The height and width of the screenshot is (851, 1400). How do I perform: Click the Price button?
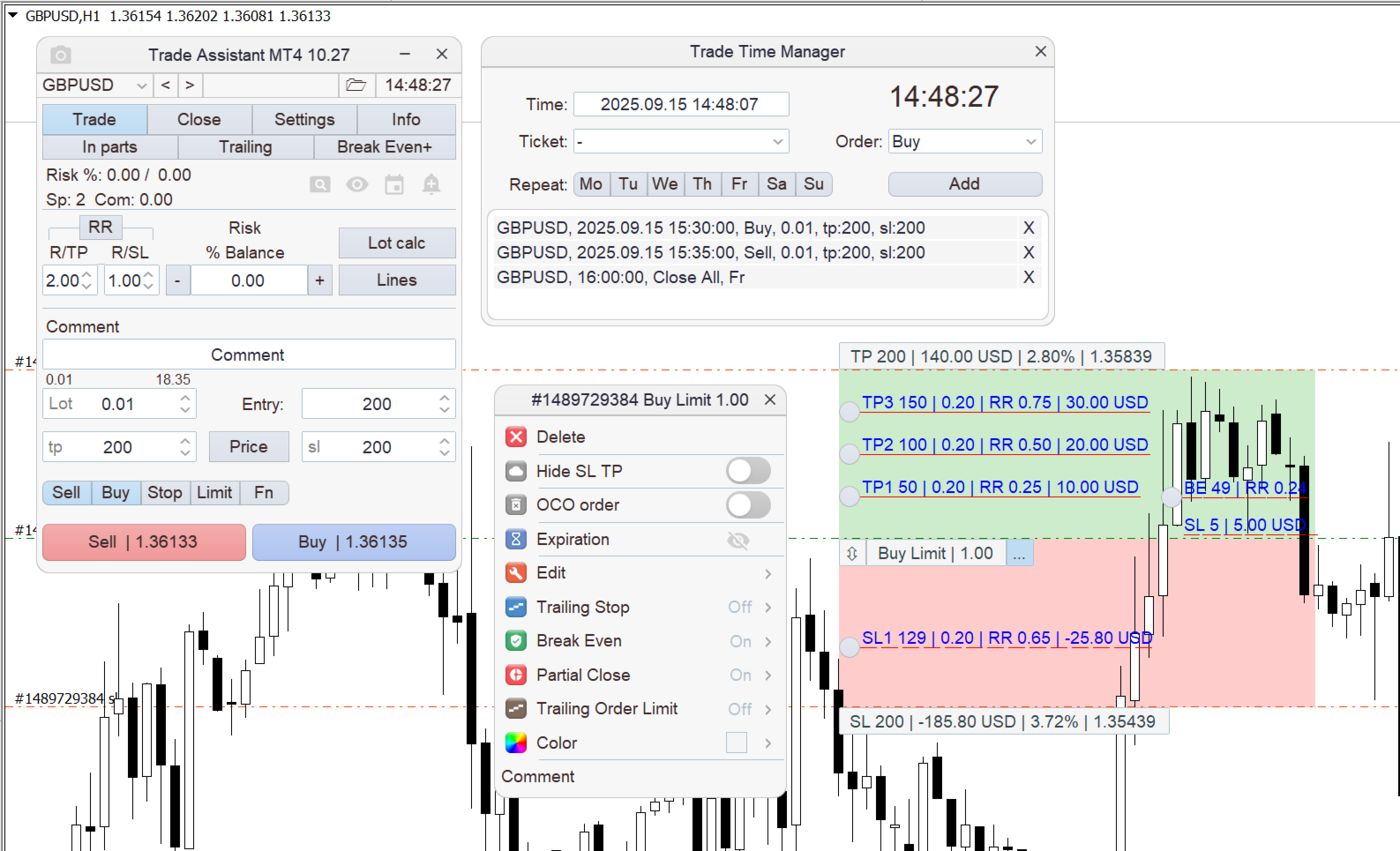point(249,446)
